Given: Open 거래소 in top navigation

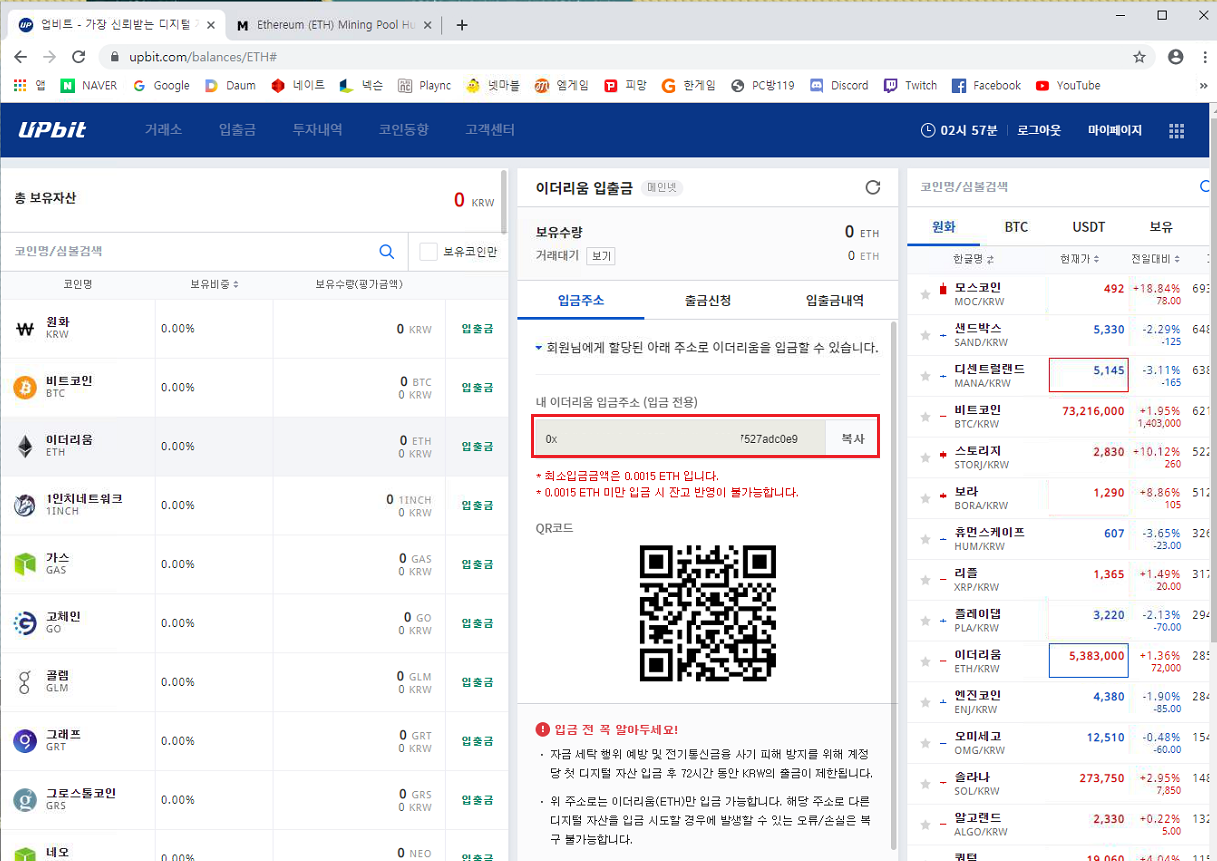Looking at the screenshot, I should tap(163, 130).
